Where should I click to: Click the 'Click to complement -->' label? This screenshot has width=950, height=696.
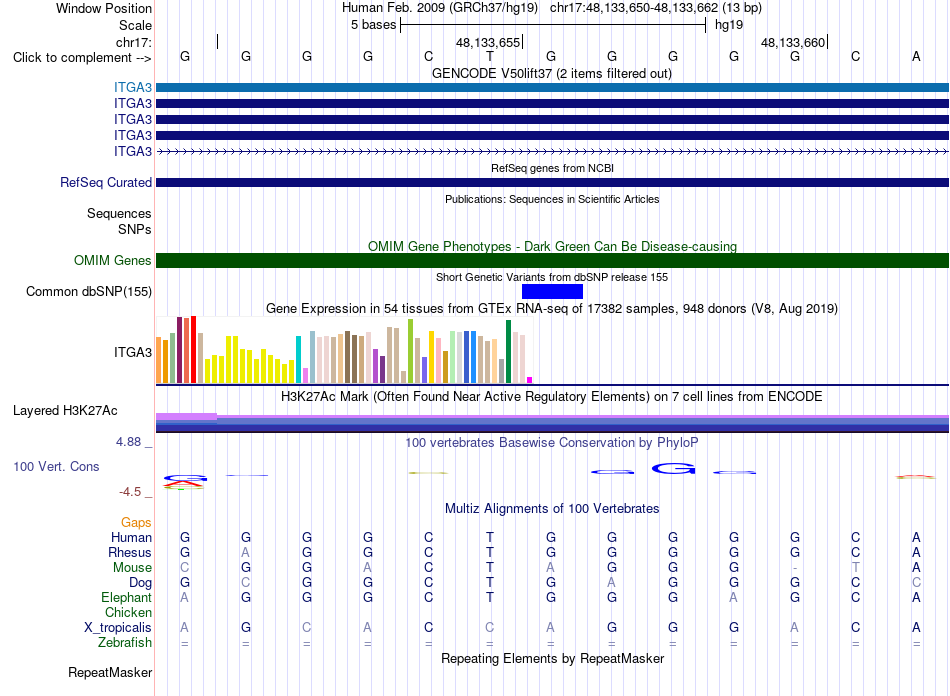[x=82, y=58]
